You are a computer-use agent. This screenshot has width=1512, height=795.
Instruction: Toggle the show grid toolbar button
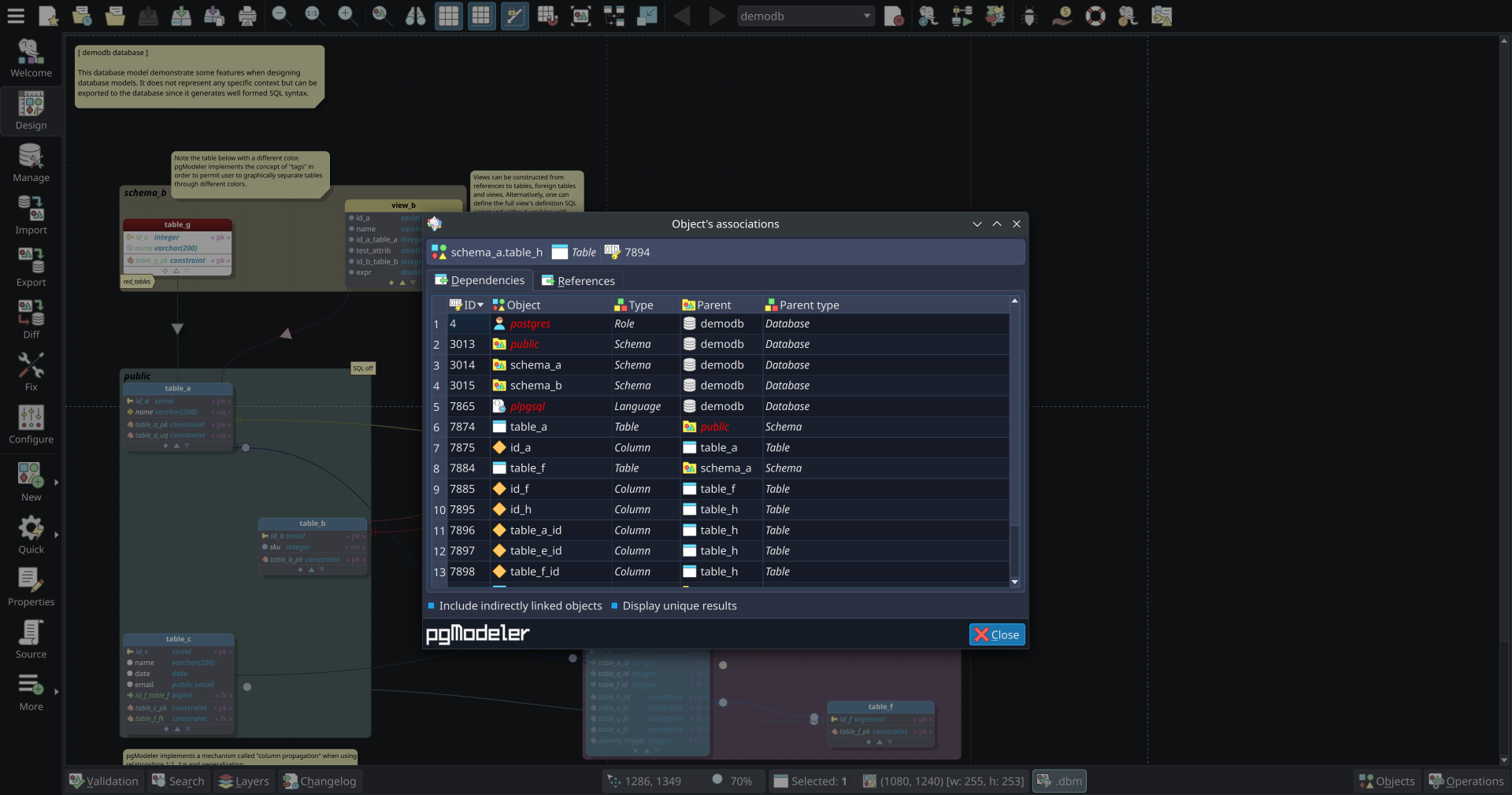tap(448, 16)
